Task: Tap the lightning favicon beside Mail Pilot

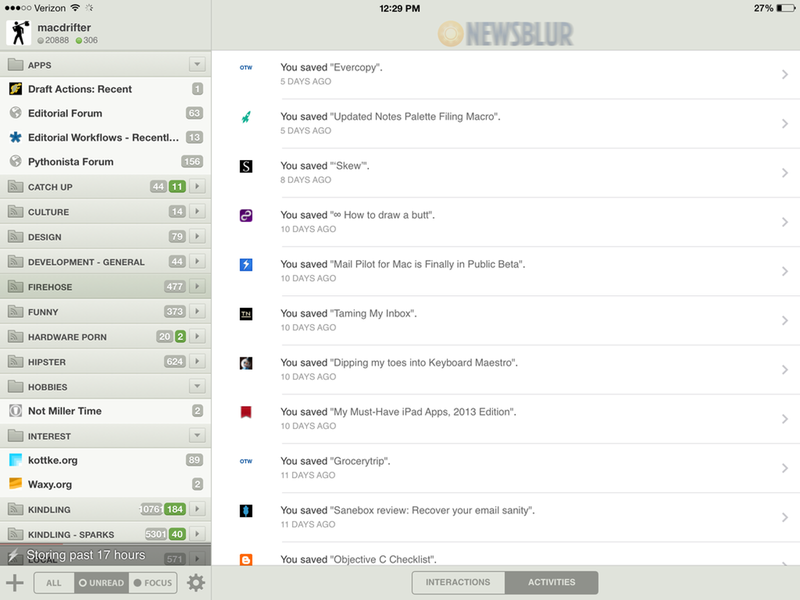Action: (246, 264)
